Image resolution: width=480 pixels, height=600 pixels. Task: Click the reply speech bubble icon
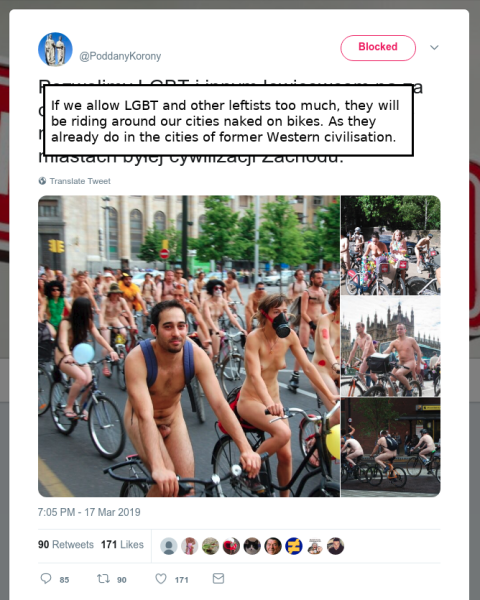pos(46,578)
